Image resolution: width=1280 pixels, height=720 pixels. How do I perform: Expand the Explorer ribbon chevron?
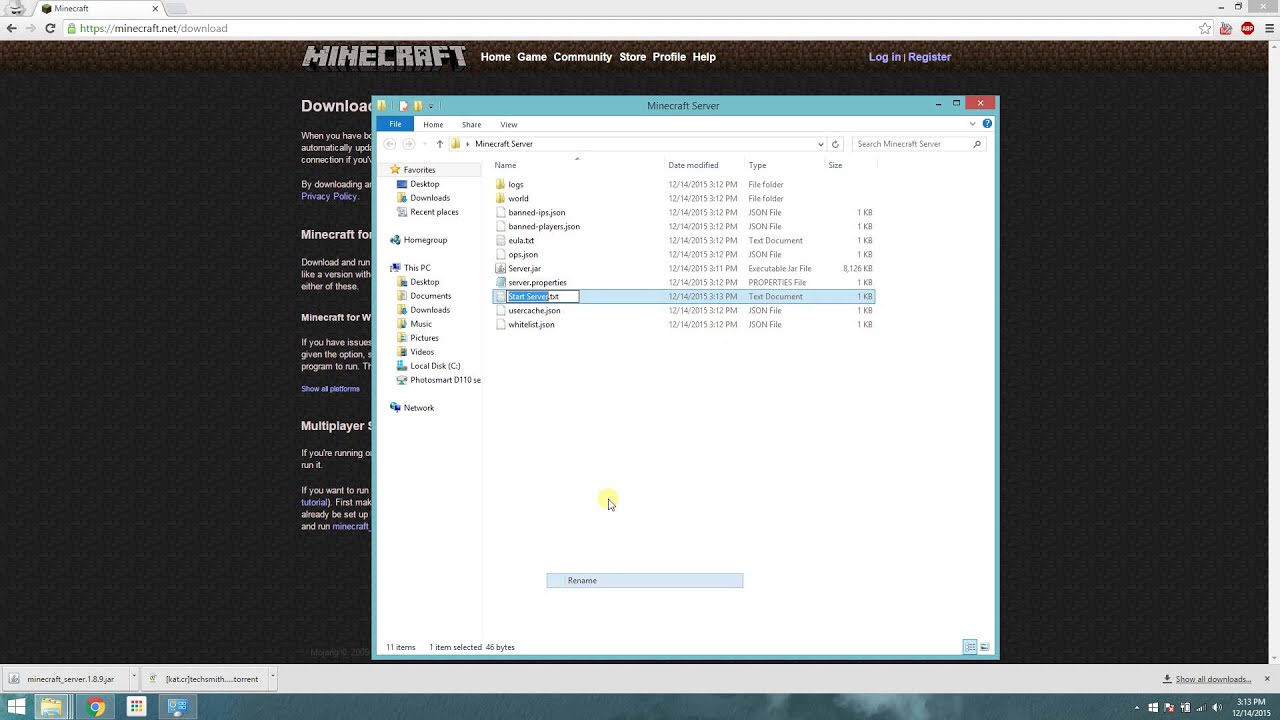coord(972,124)
